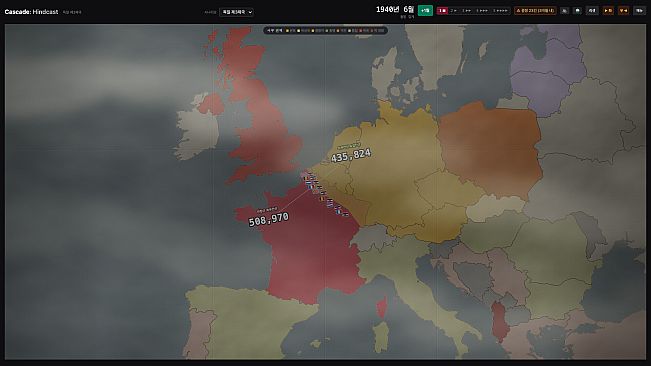Set simulation speed to 2x
This screenshot has width=651, height=366.
click(453, 10)
